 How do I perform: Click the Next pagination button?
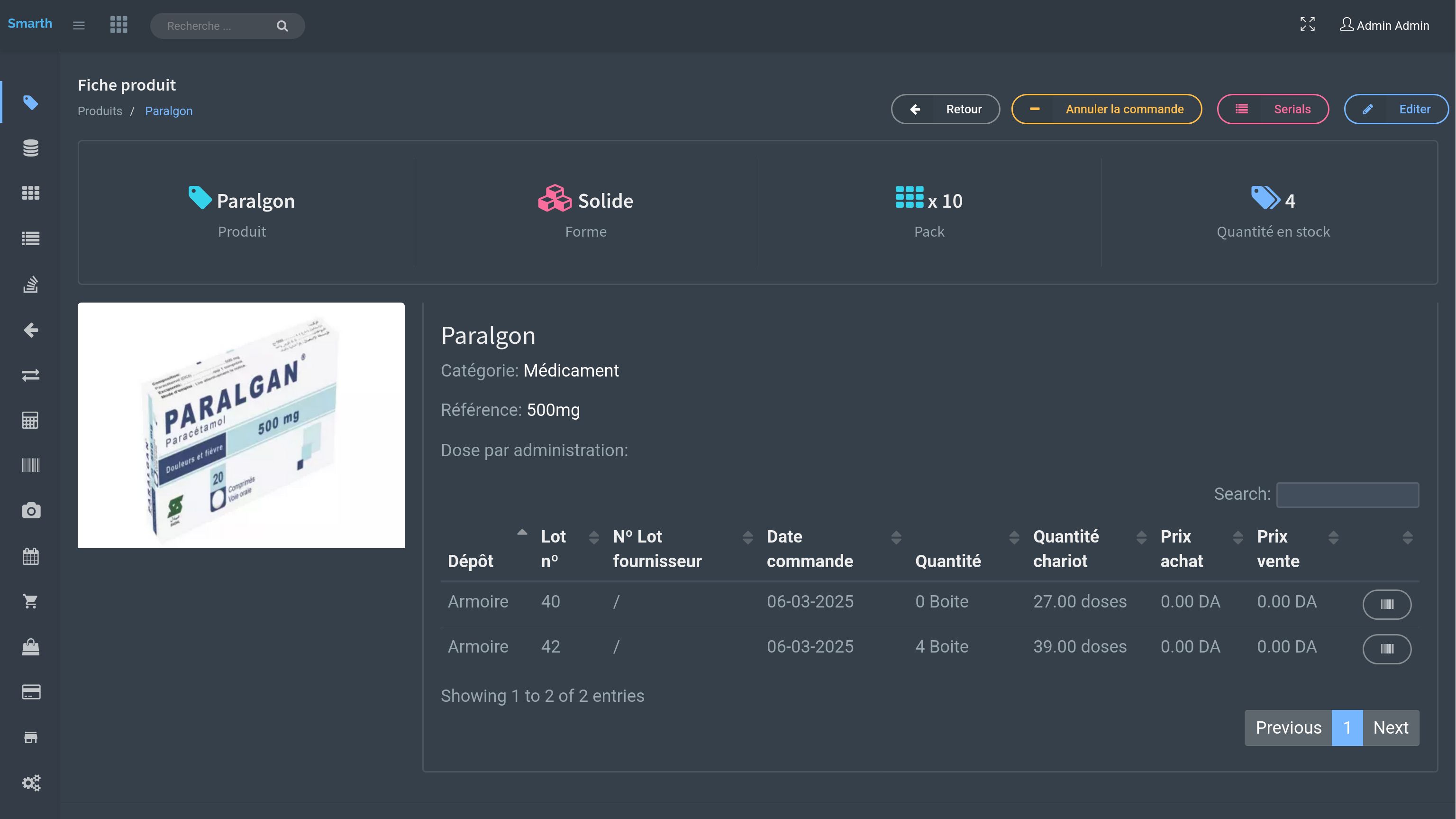click(1391, 727)
